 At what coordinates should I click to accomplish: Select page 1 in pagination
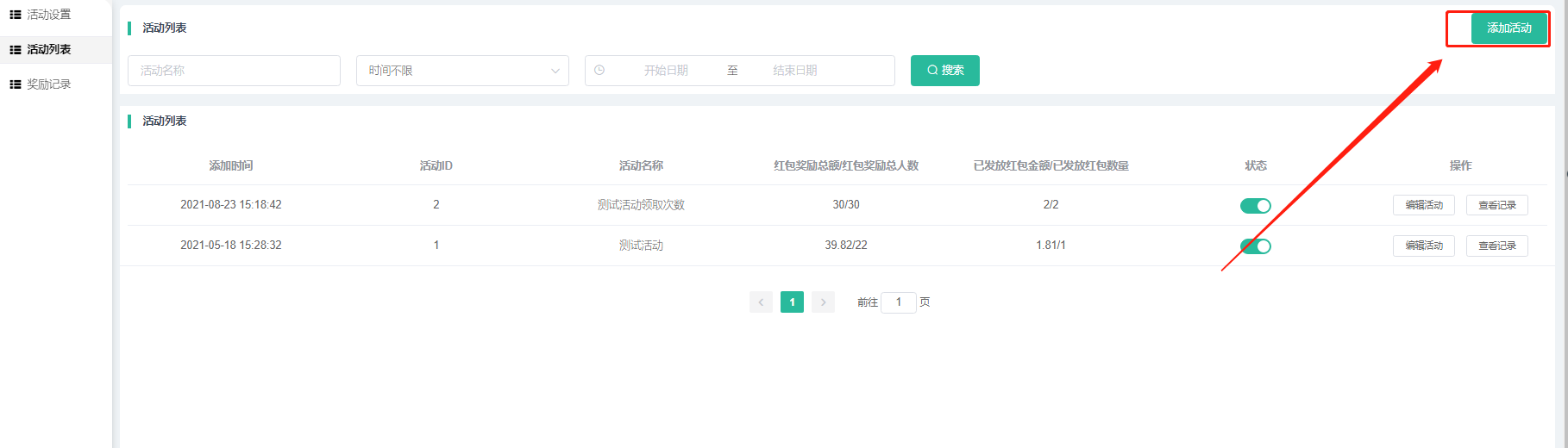pyautogui.click(x=792, y=302)
